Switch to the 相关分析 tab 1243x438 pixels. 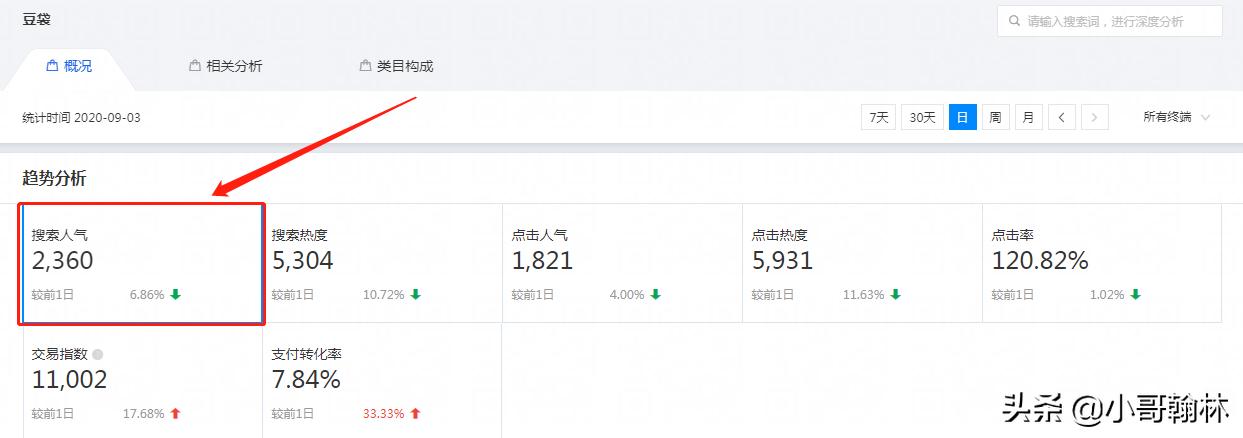point(225,66)
